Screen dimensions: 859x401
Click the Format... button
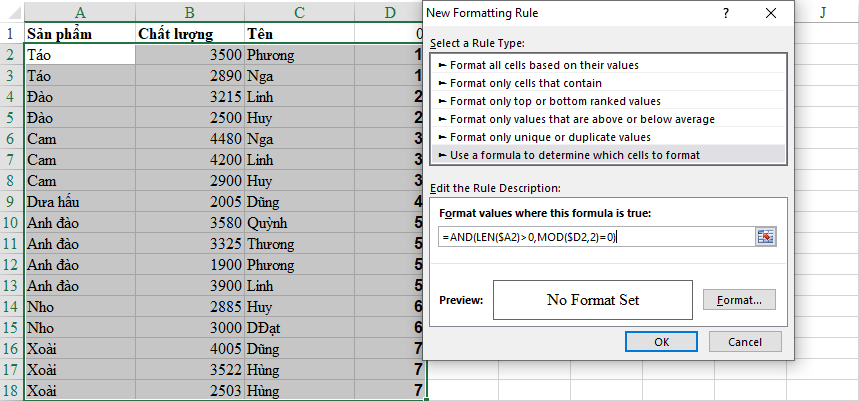pyautogui.click(x=740, y=300)
